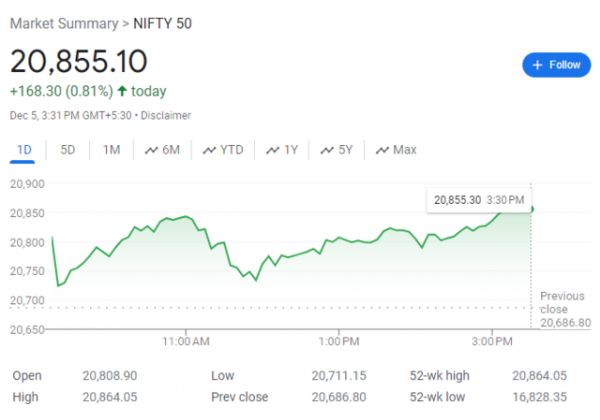Click the trend icon beside 6M

151,150
